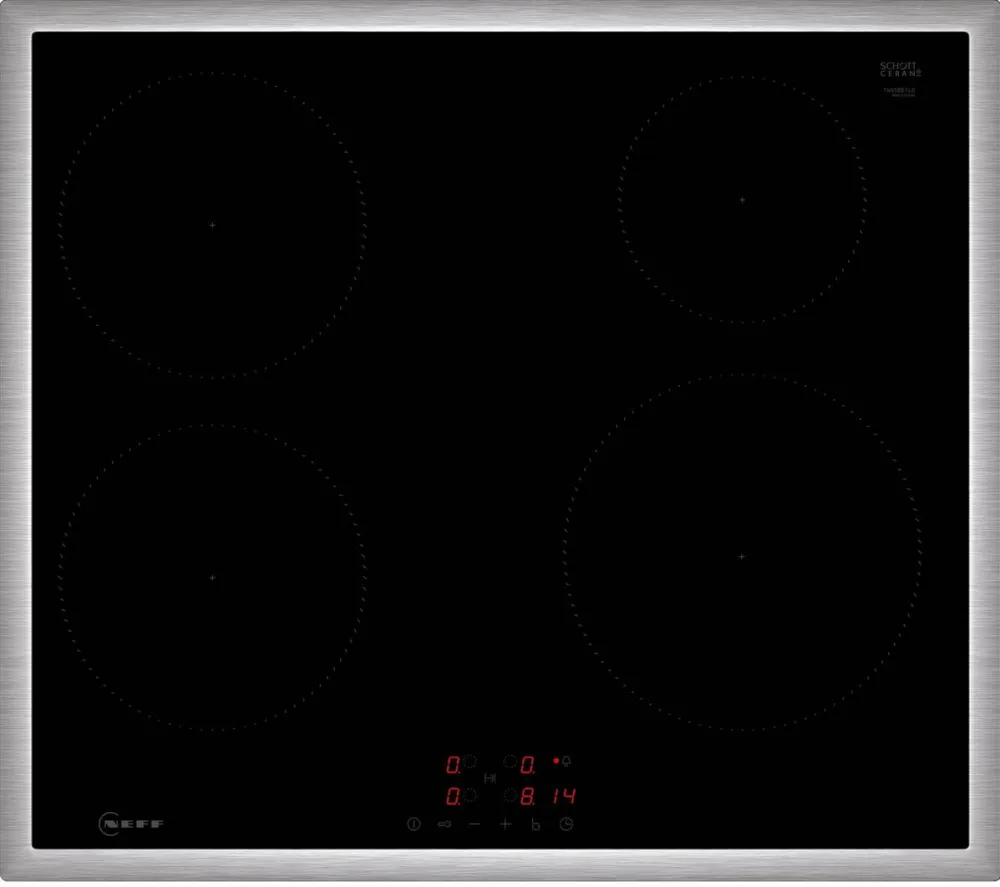Select the front right zone circle symbol
The width and height of the screenshot is (1000, 887).
point(510,795)
